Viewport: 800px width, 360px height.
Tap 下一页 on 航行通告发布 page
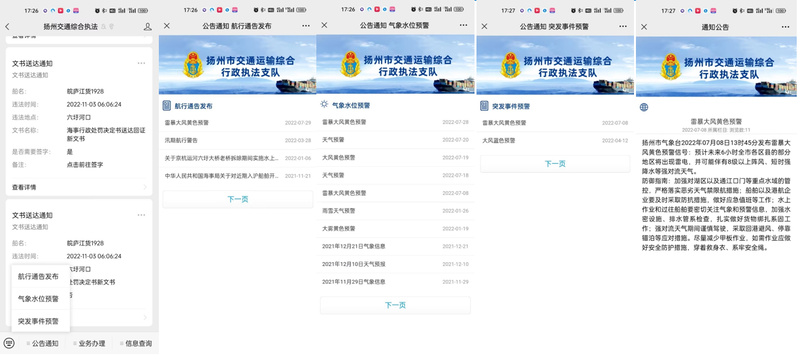pos(238,199)
